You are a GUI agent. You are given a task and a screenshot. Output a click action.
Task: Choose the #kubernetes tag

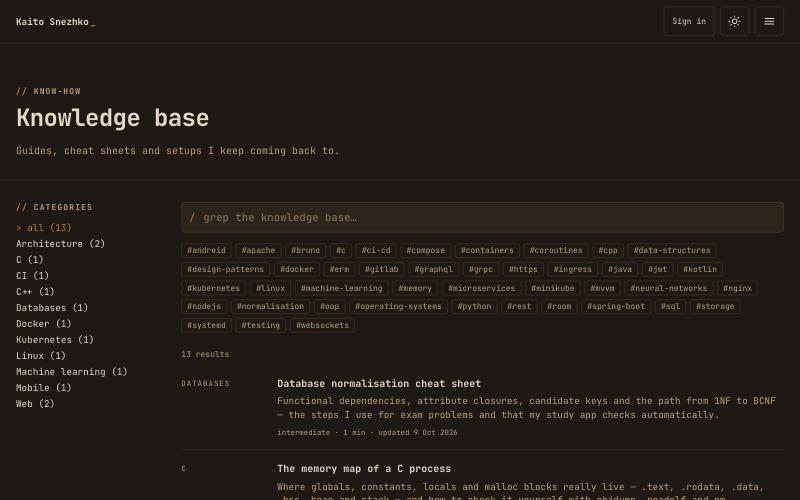click(x=213, y=288)
